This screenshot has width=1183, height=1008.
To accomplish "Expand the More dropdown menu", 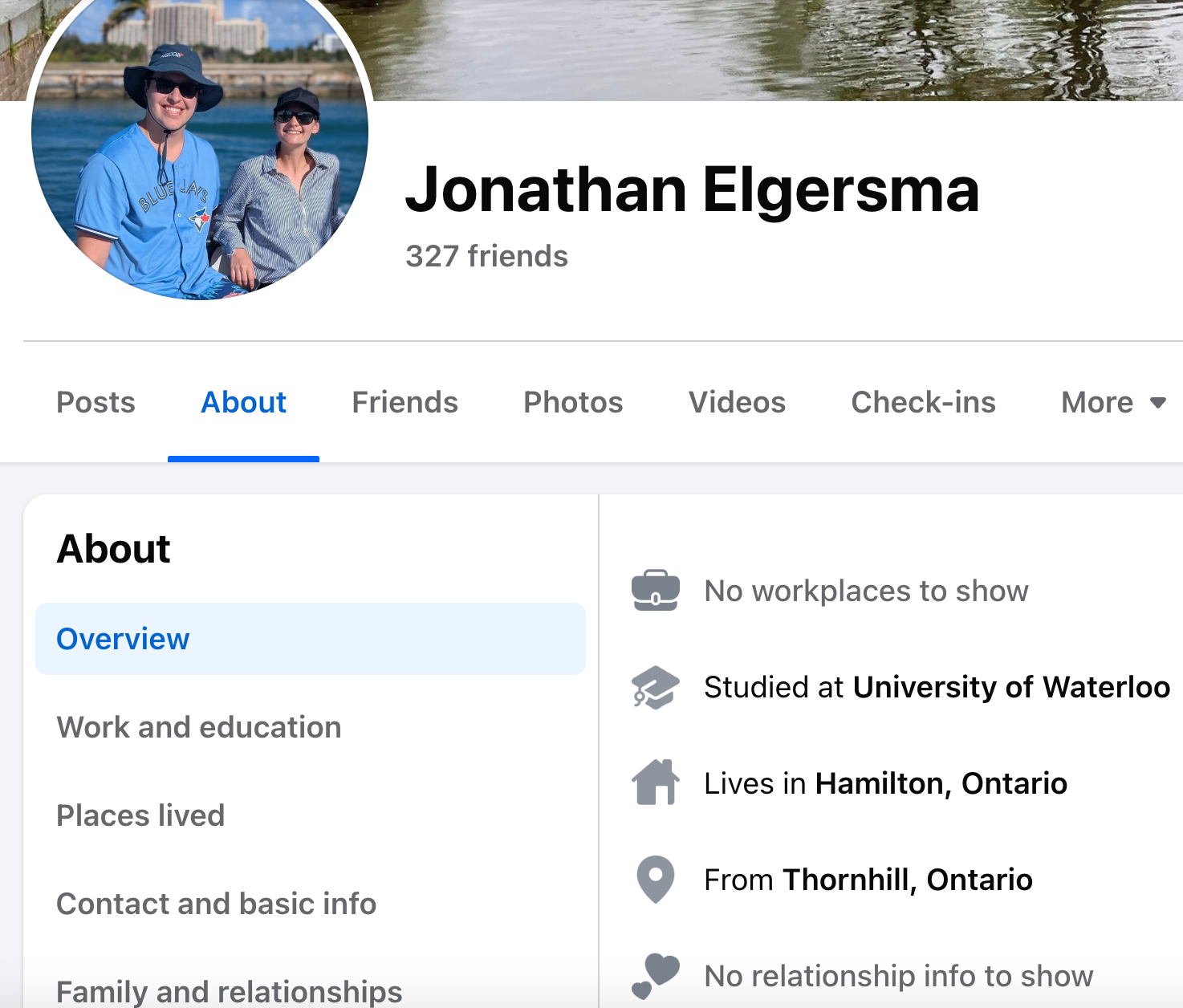I will [1112, 402].
